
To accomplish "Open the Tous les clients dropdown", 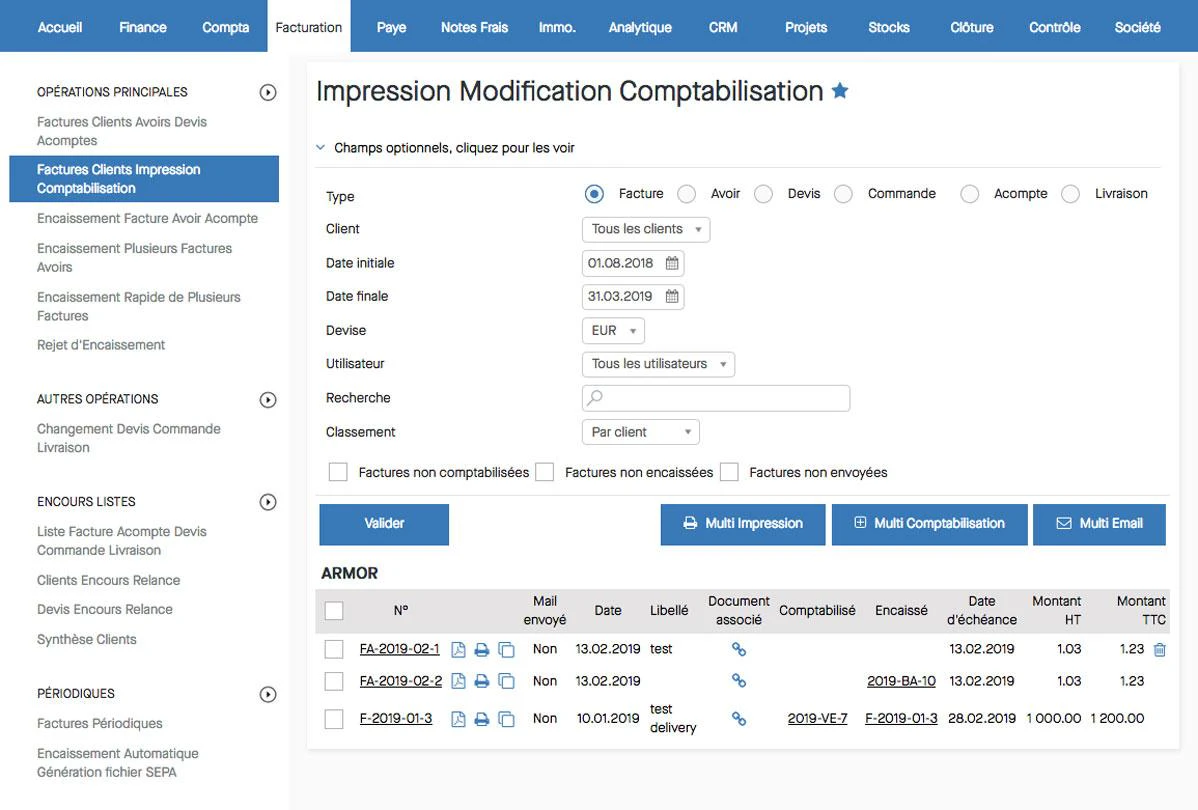I will [x=646, y=229].
